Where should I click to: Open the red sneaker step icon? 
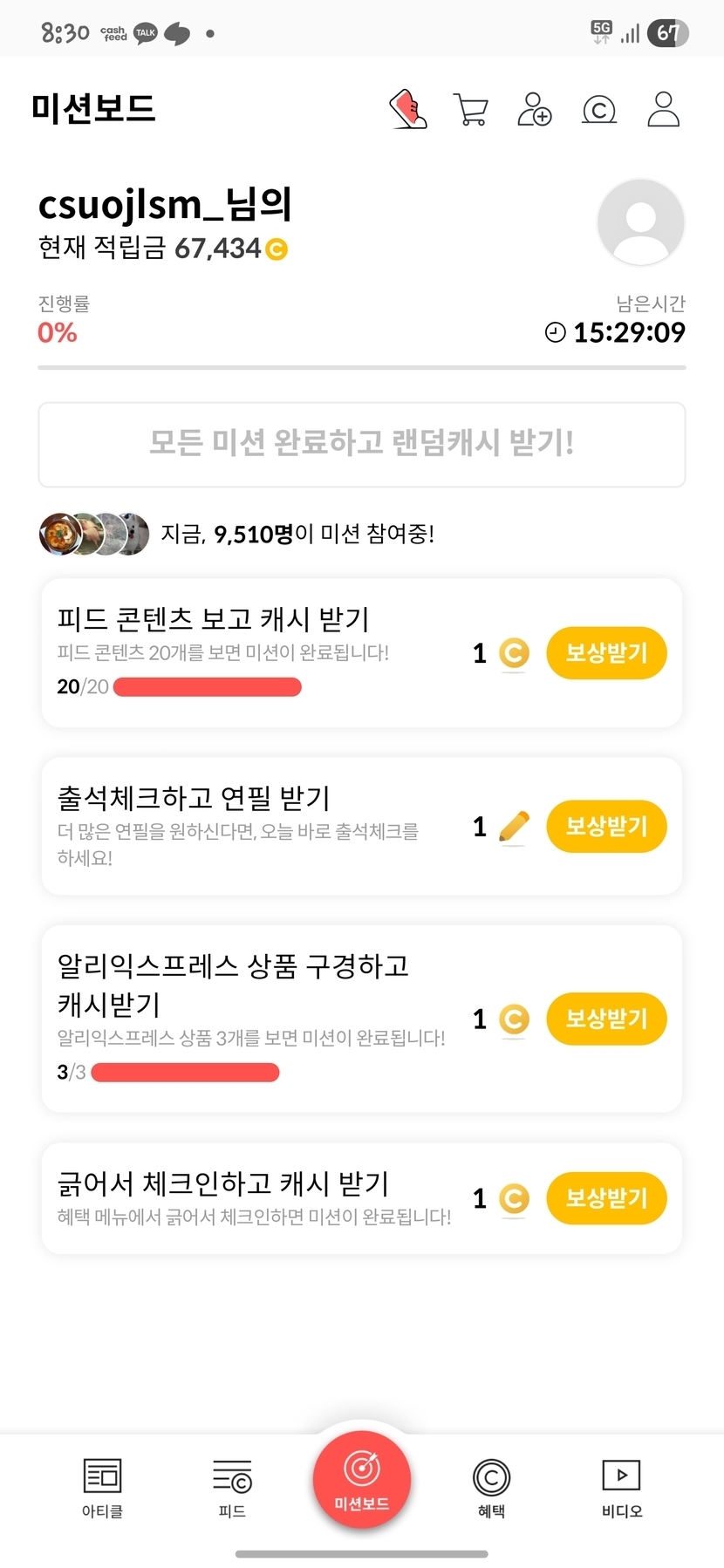[x=407, y=110]
